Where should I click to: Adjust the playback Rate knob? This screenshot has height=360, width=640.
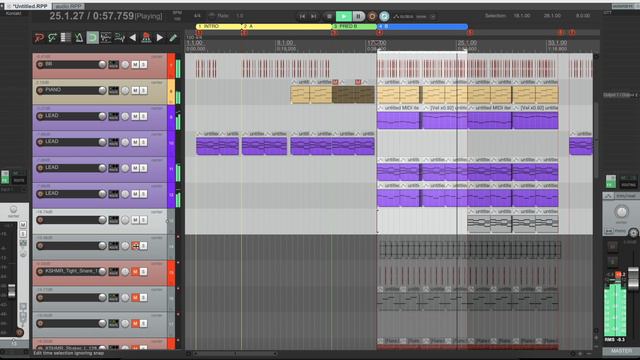[211, 16]
